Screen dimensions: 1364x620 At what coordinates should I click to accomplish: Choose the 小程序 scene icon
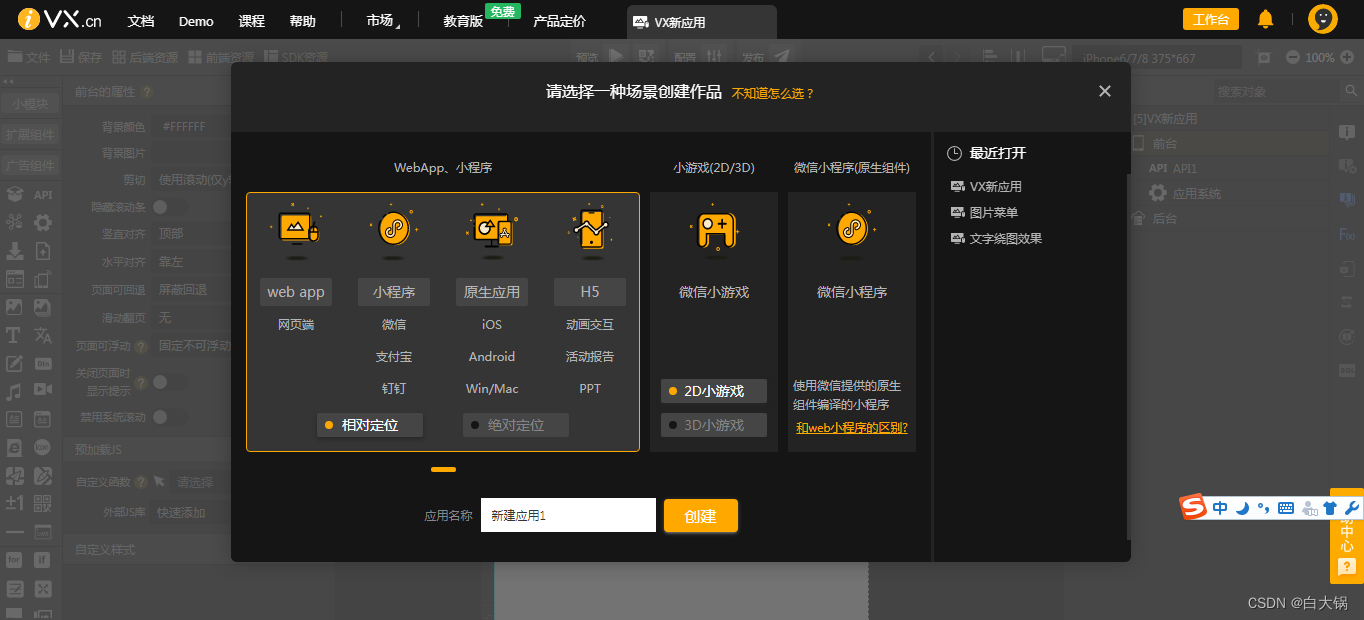394,230
